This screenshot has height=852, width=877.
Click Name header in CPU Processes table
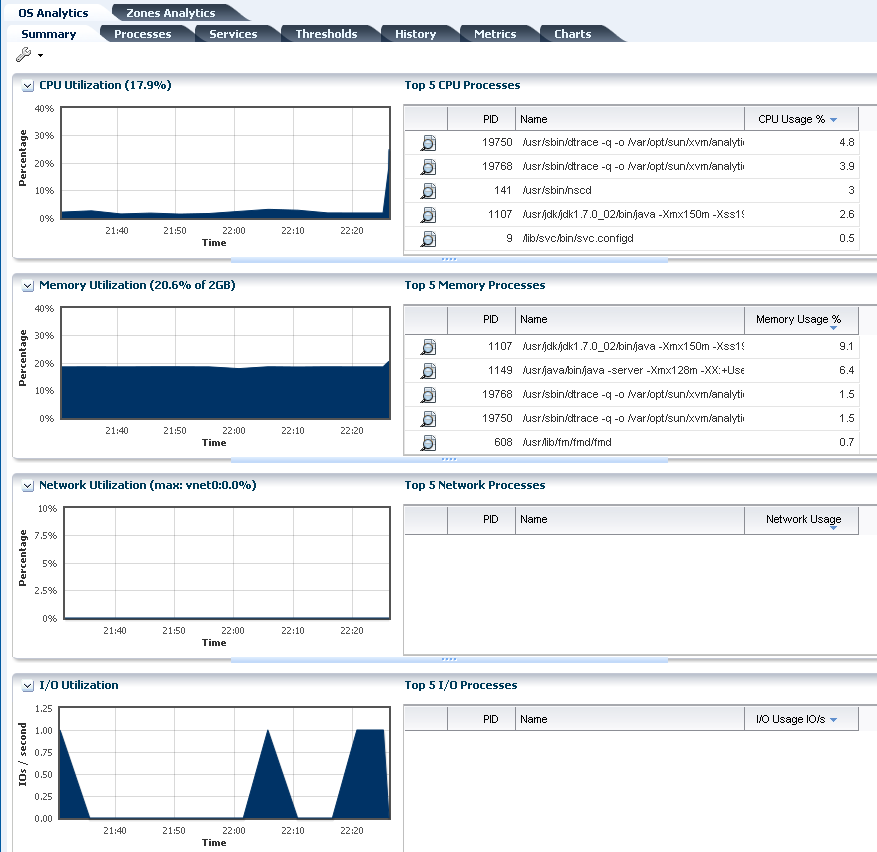[630, 119]
